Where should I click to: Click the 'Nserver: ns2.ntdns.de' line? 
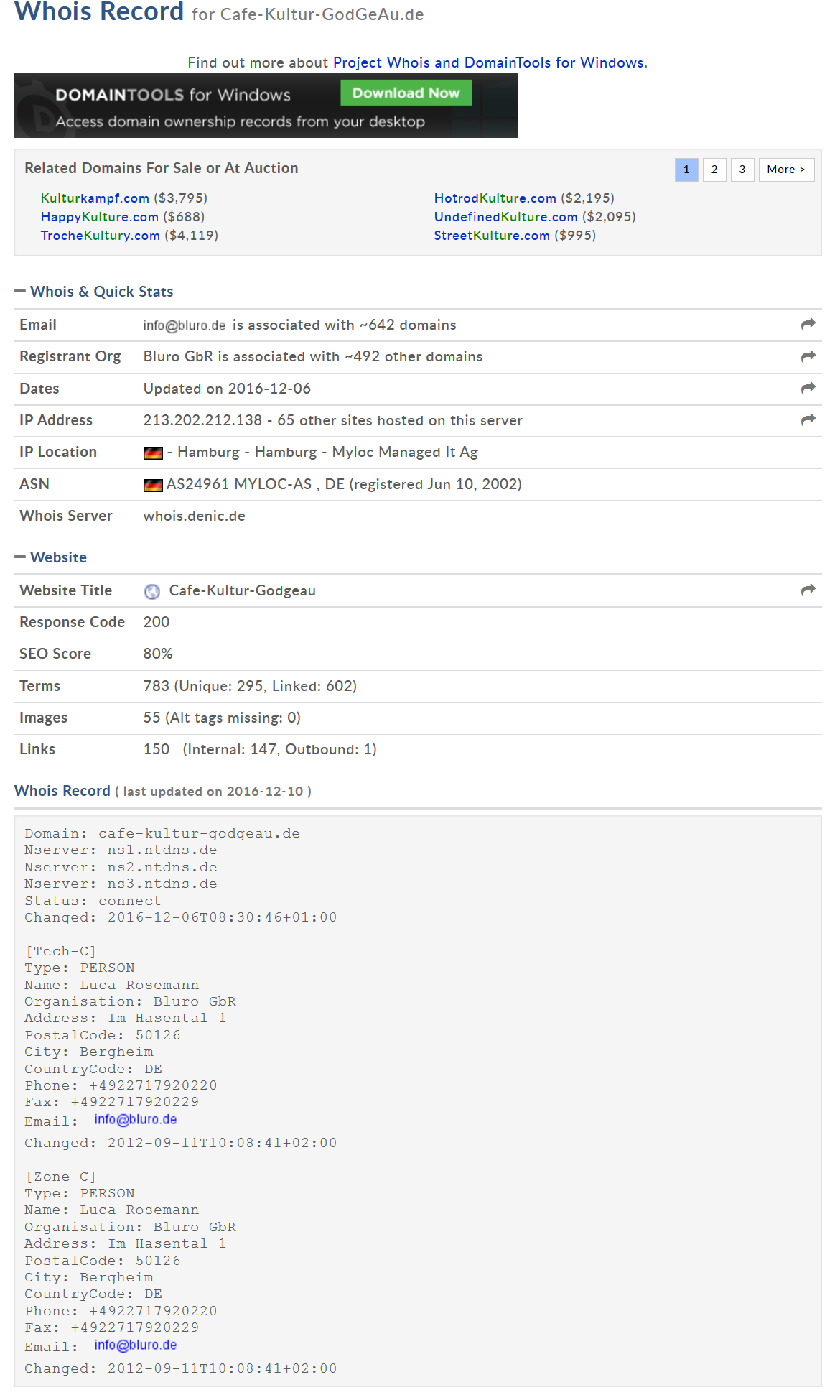pos(121,867)
